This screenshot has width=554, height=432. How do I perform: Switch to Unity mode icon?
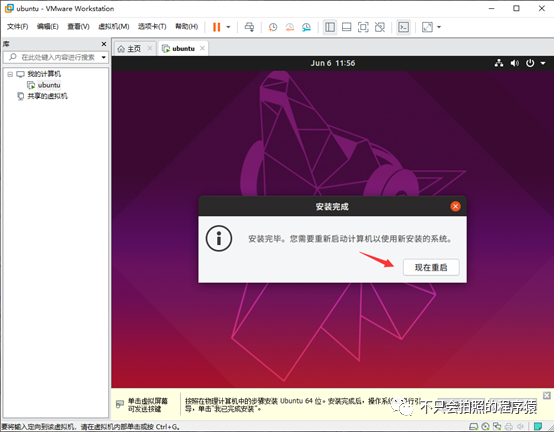(x=380, y=27)
